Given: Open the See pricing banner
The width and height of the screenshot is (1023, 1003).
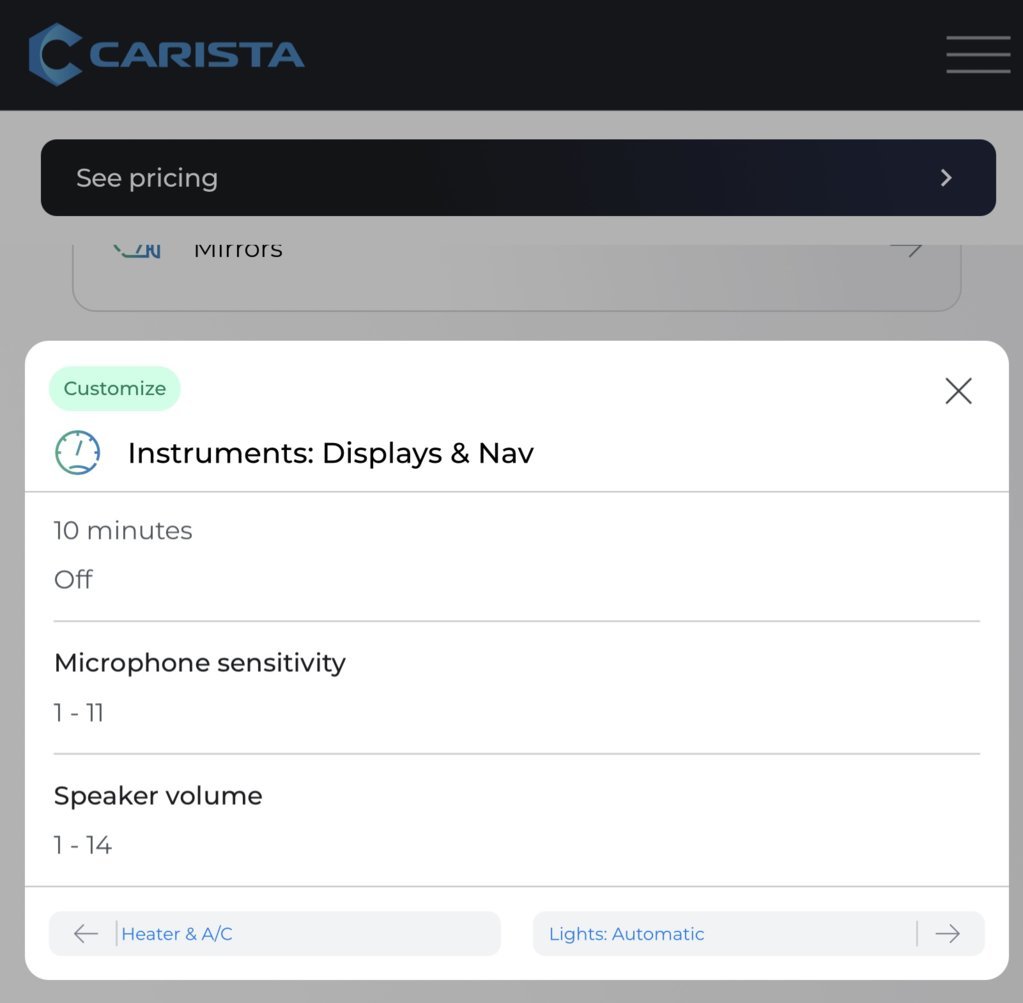Looking at the screenshot, I should click(x=518, y=177).
